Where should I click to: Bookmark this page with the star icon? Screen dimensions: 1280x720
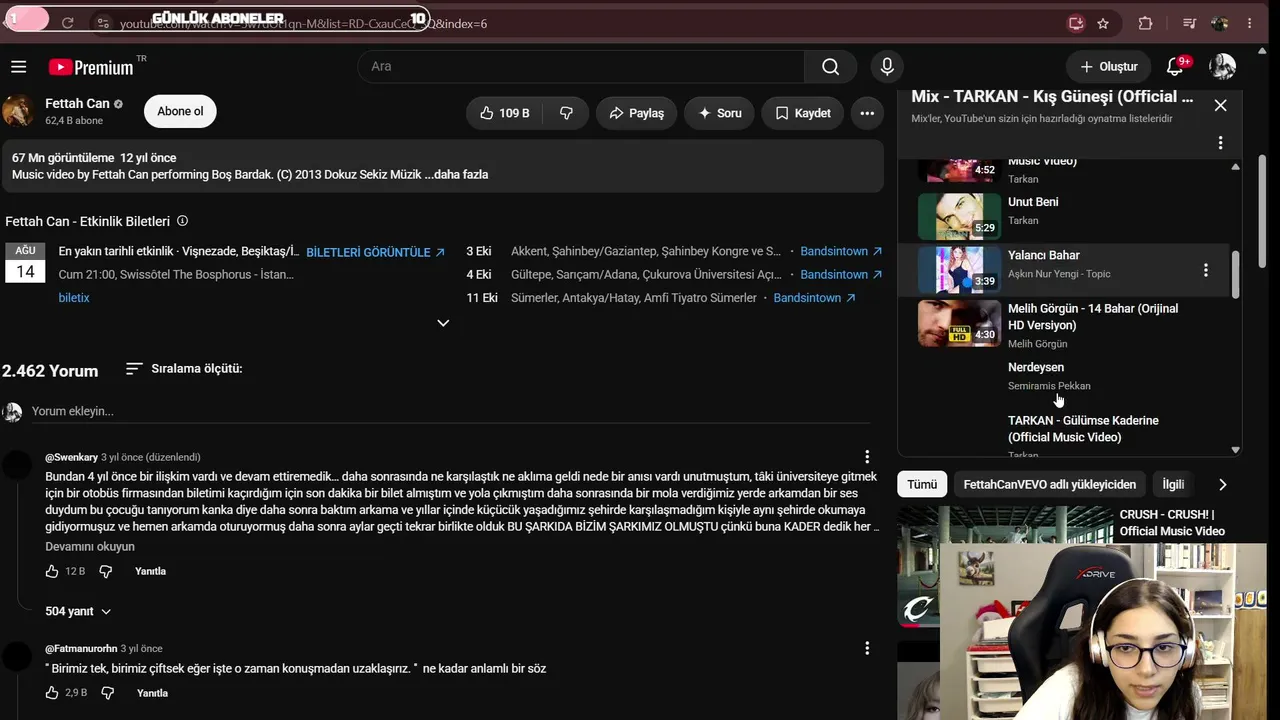point(1103,23)
